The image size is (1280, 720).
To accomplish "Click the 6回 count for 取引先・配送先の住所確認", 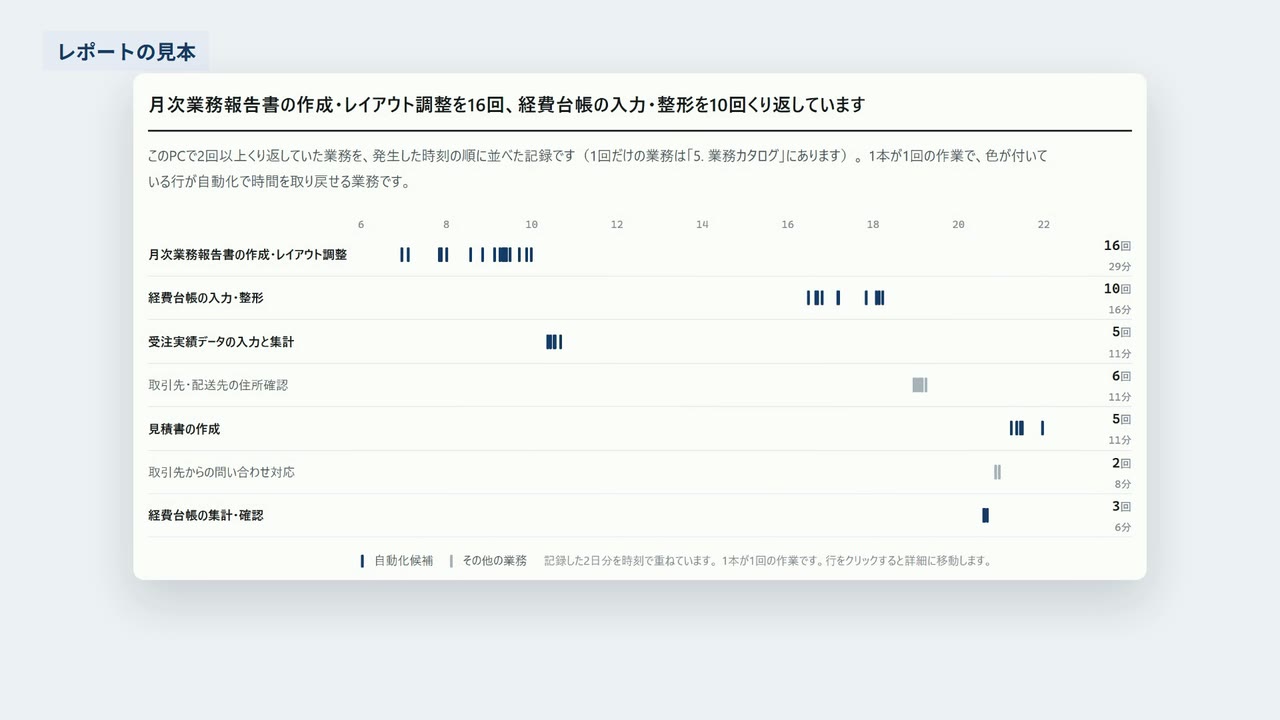I will pyautogui.click(x=1121, y=376).
